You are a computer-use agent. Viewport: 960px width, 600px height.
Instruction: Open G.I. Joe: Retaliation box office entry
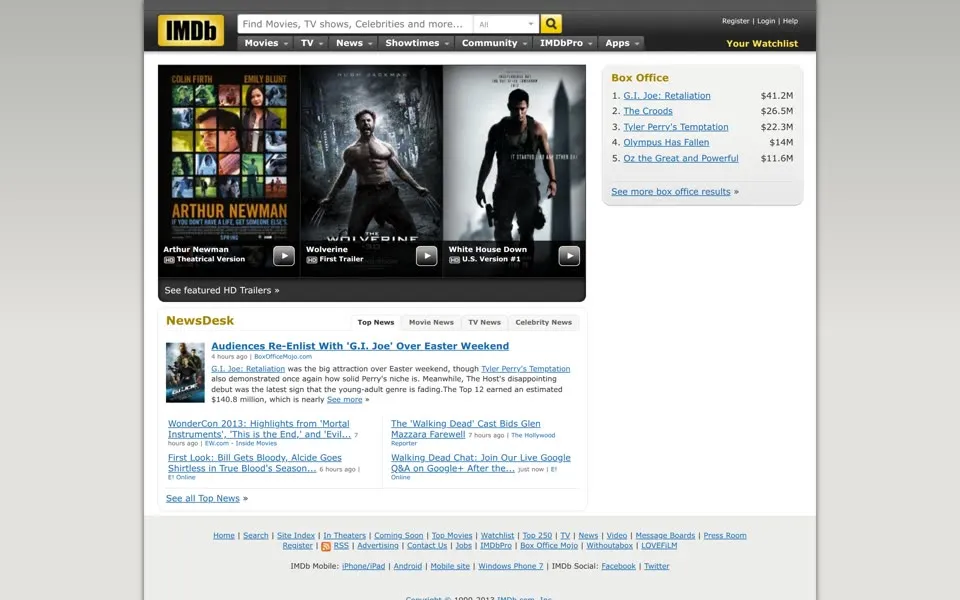(x=667, y=96)
